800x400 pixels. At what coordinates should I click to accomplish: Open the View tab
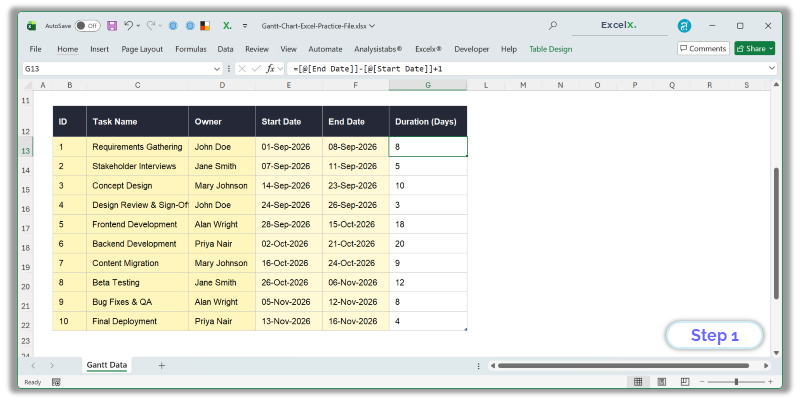(288, 49)
